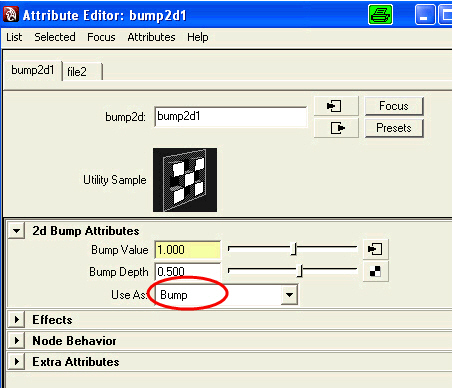Expand the Effects section
The width and height of the screenshot is (453, 388).
(x=16, y=320)
